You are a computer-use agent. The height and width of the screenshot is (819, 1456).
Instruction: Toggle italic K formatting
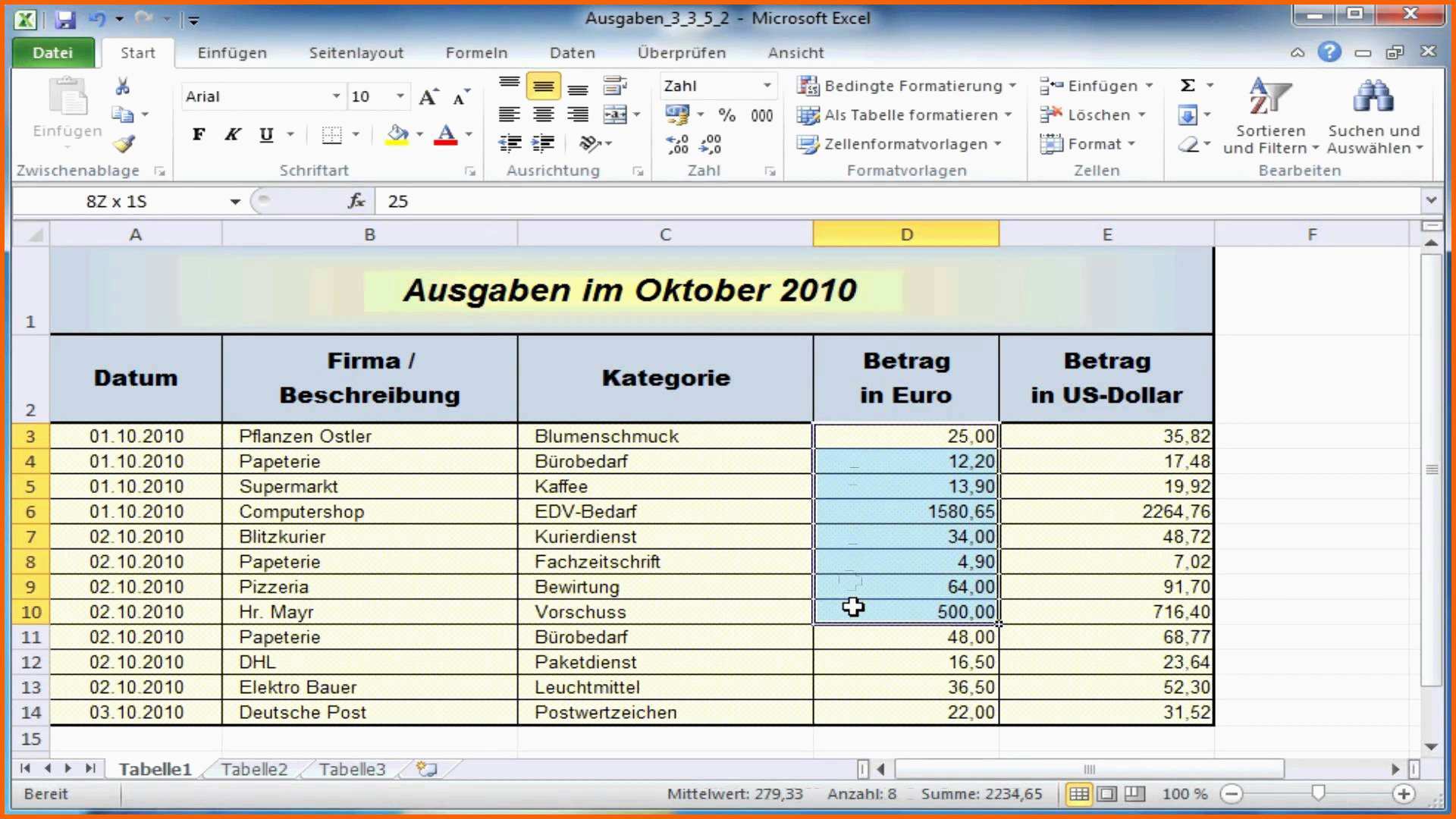(232, 135)
